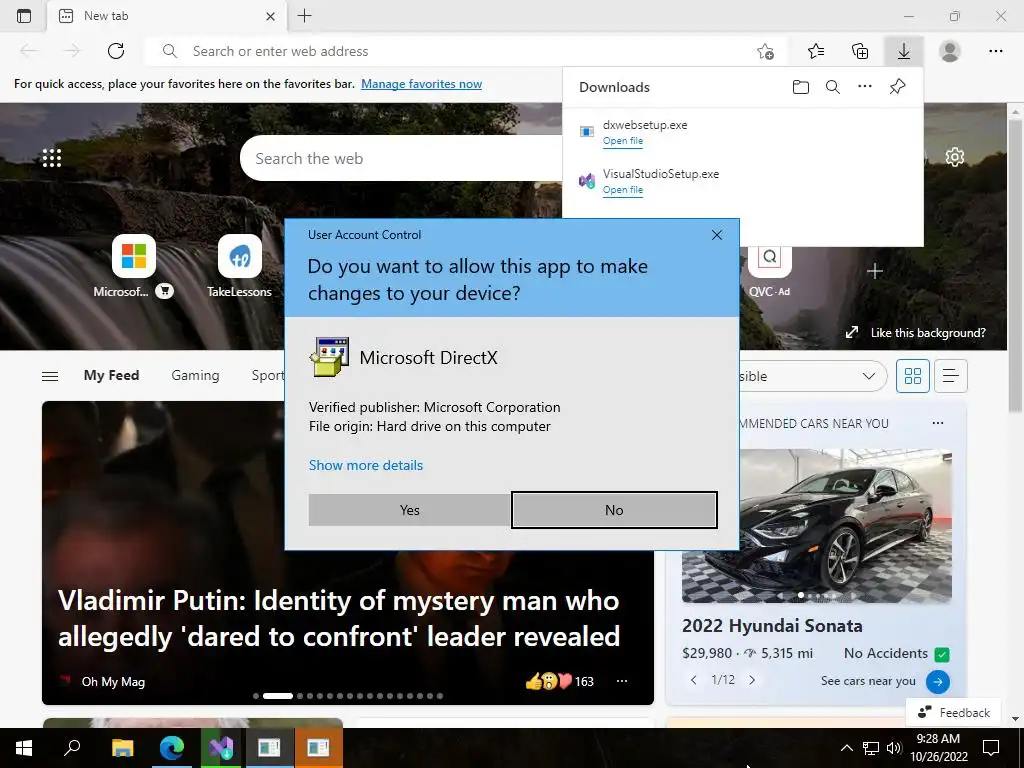Open new tab page settings gear
Image resolution: width=1024 pixels, height=768 pixels.
[954, 157]
